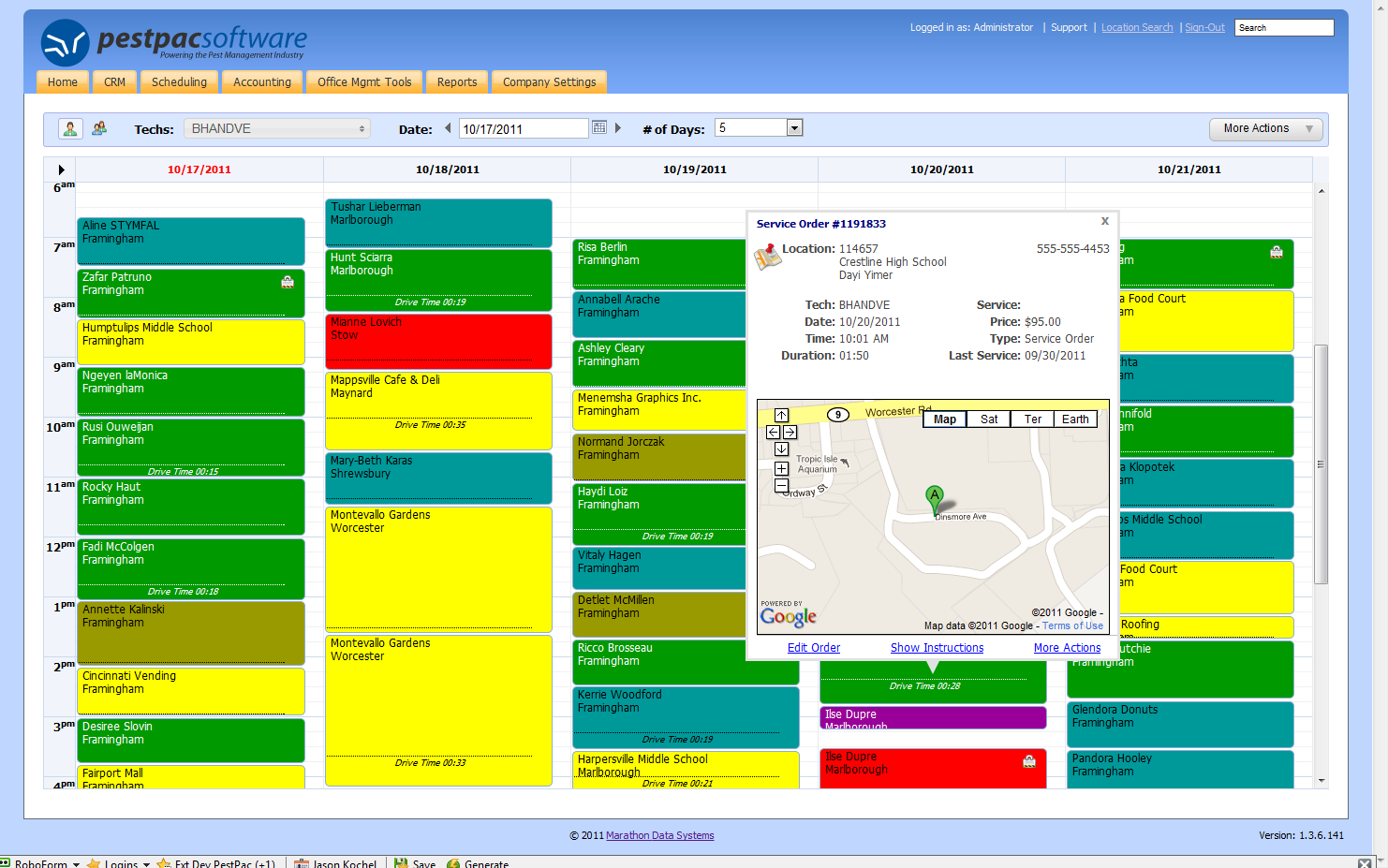Screen dimensions: 1388x868
Task: Click the back arrow before the date field
Action: point(448,127)
